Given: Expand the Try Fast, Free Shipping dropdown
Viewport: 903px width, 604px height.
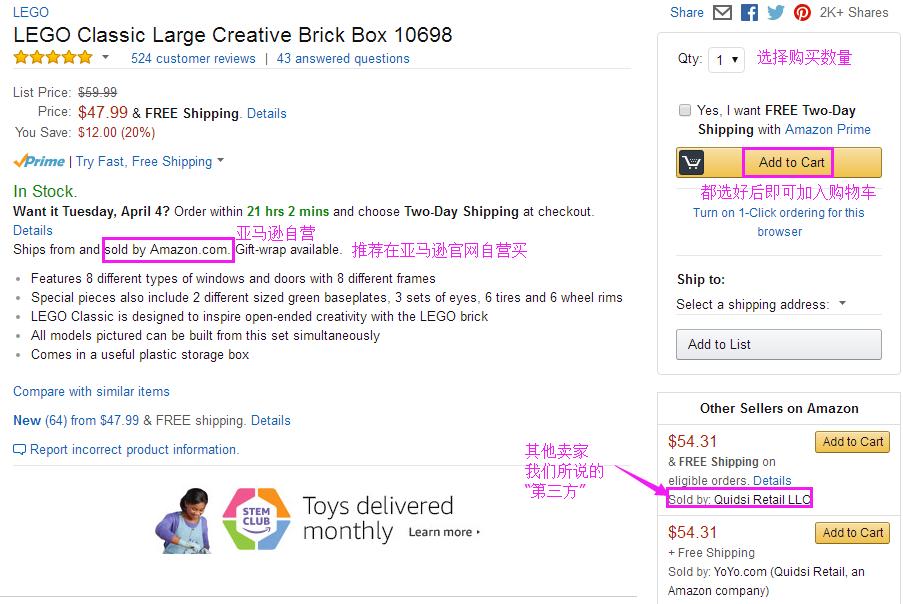Looking at the screenshot, I should point(220,161).
